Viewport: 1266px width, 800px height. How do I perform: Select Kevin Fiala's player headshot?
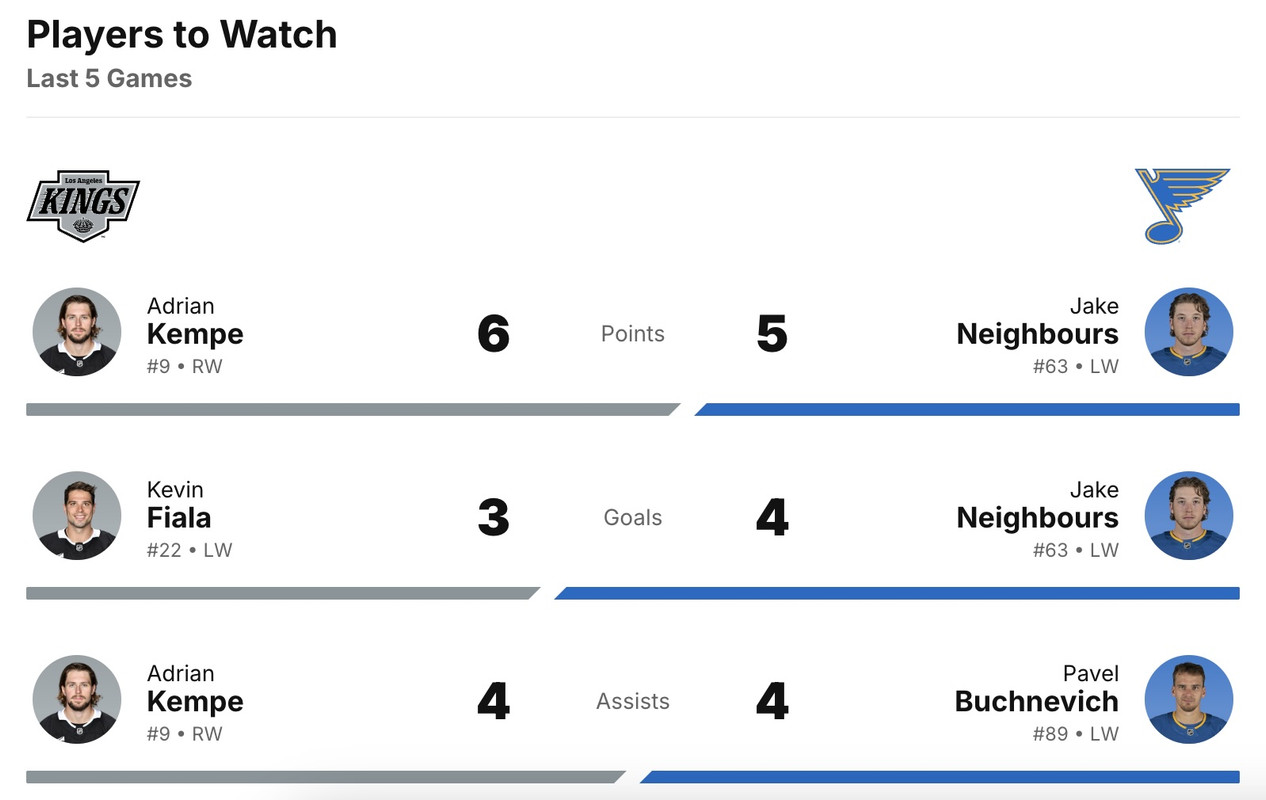point(77,516)
